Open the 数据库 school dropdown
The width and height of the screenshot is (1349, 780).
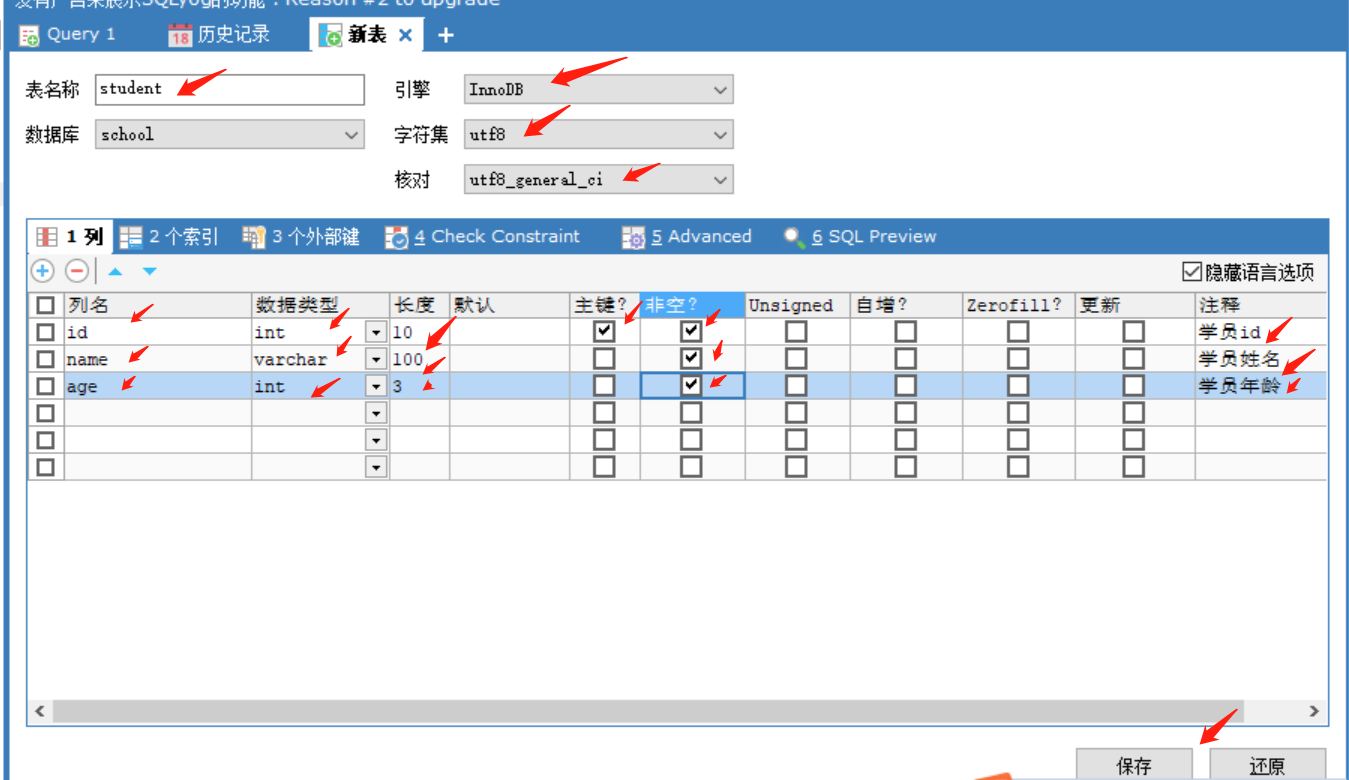pos(230,134)
